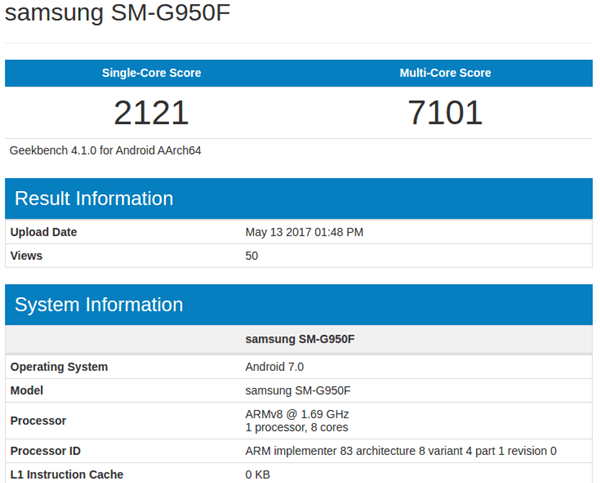Select the Model row label

pyautogui.click(x=29, y=390)
